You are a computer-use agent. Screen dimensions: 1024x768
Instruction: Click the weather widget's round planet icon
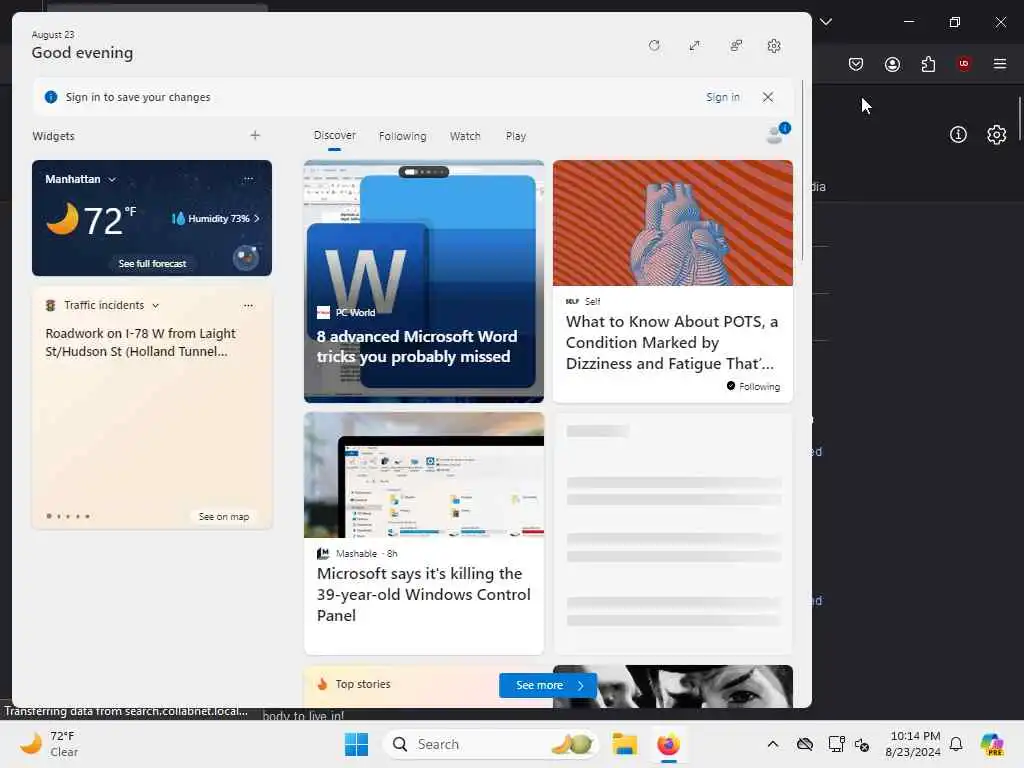(246, 257)
